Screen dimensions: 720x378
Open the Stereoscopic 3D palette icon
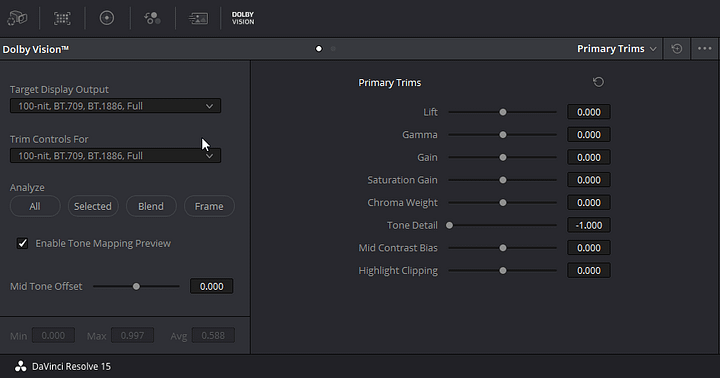click(17, 18)
